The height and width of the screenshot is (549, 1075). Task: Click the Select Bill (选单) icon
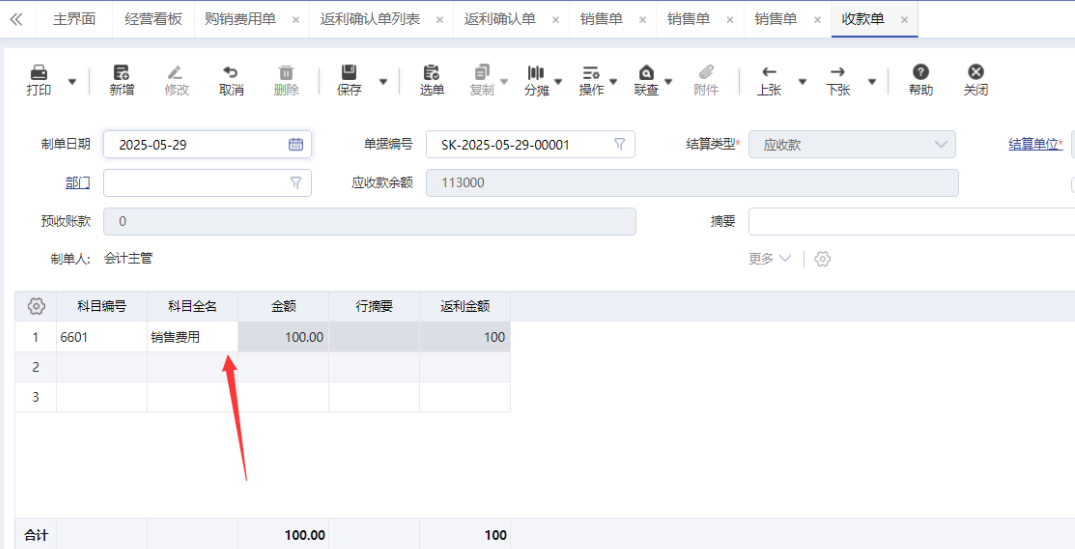point(431,73)
